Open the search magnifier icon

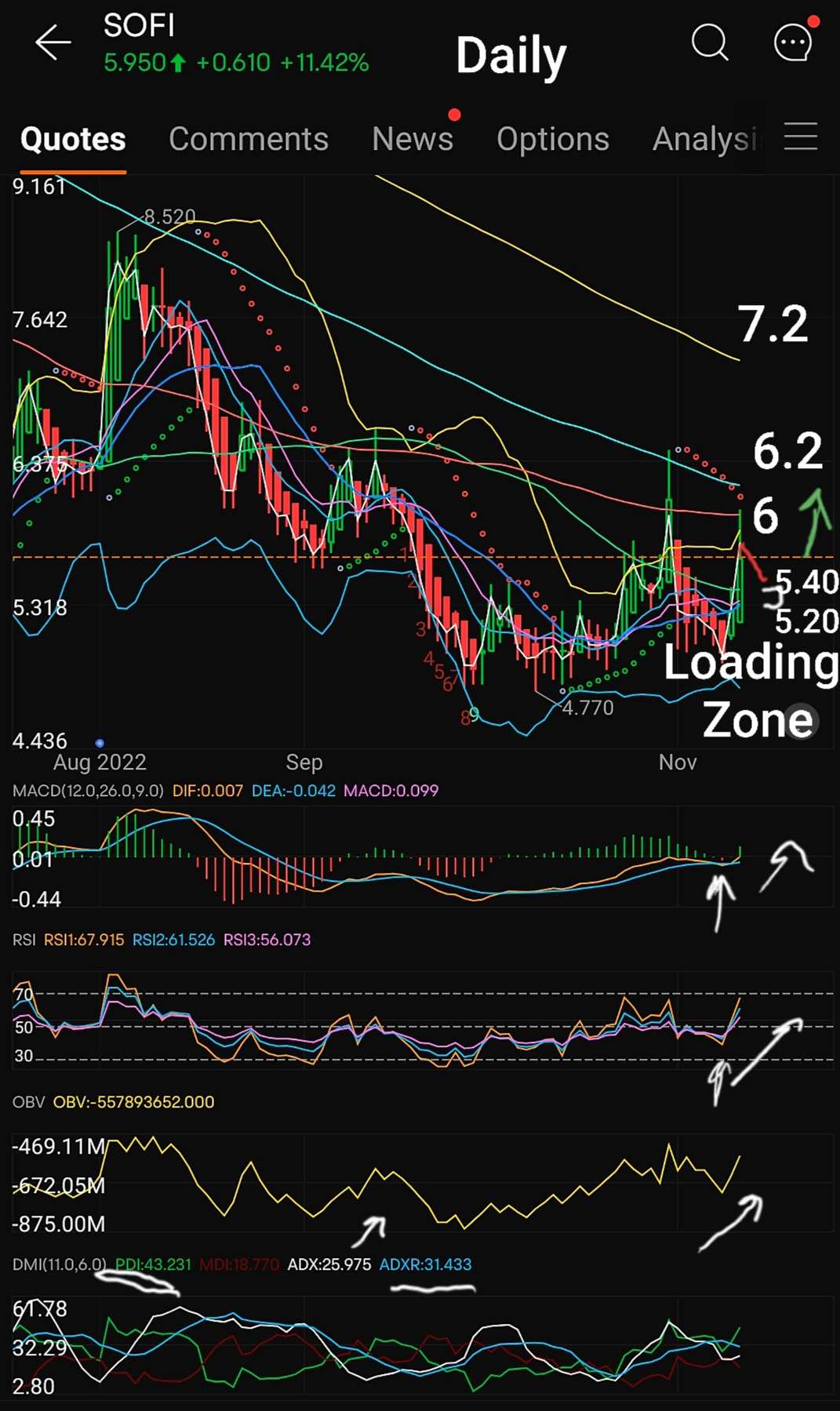(710, 42)
